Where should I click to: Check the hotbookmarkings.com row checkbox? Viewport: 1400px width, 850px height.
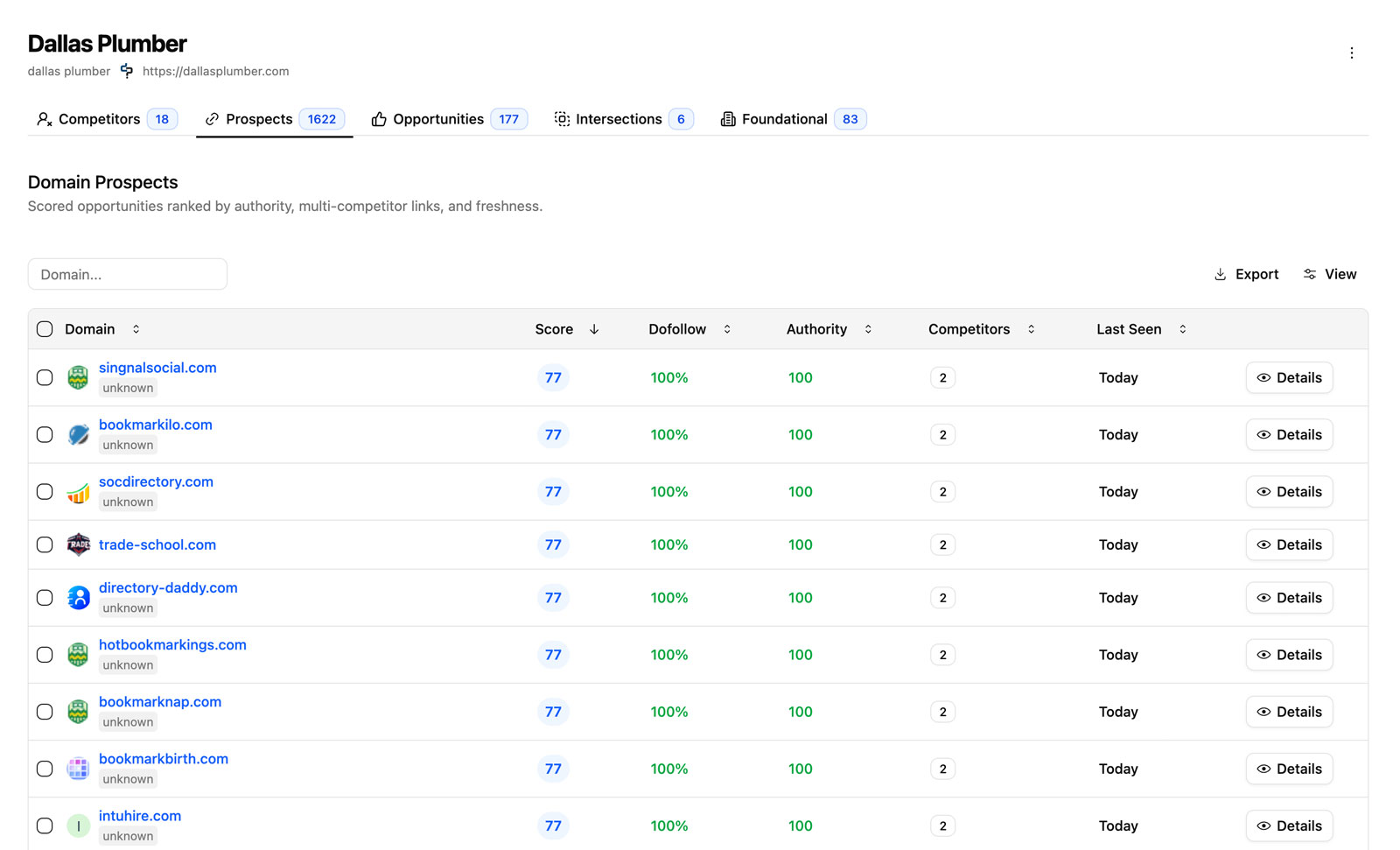pos(45,654)
